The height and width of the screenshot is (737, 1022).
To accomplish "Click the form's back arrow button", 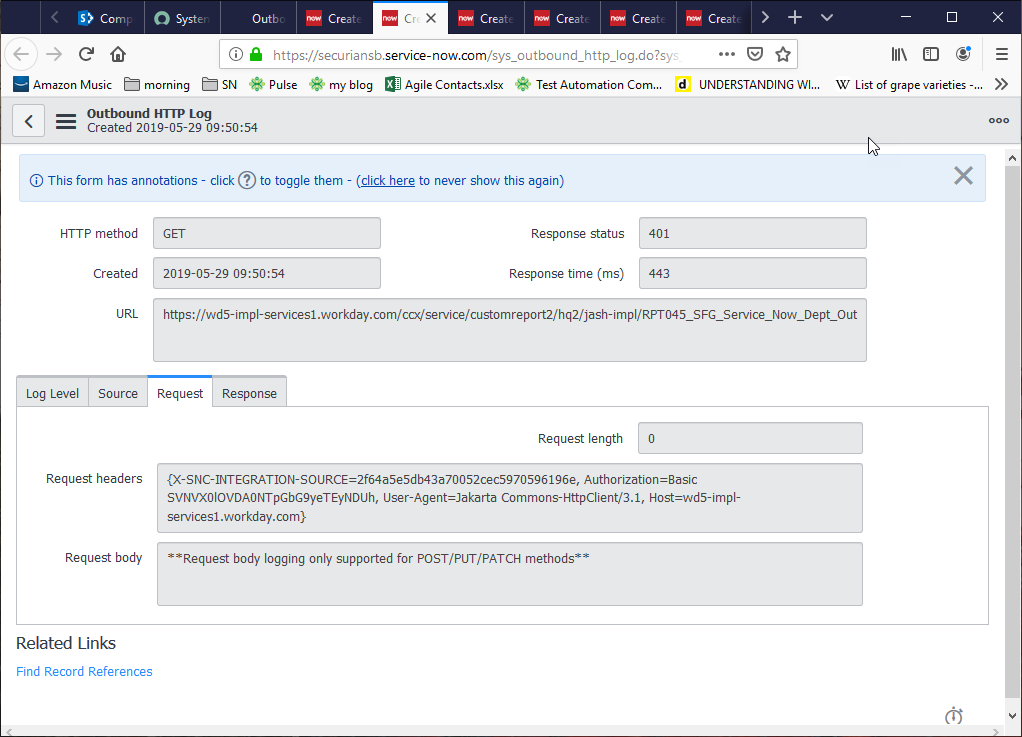I will click(x=28, y=120).
